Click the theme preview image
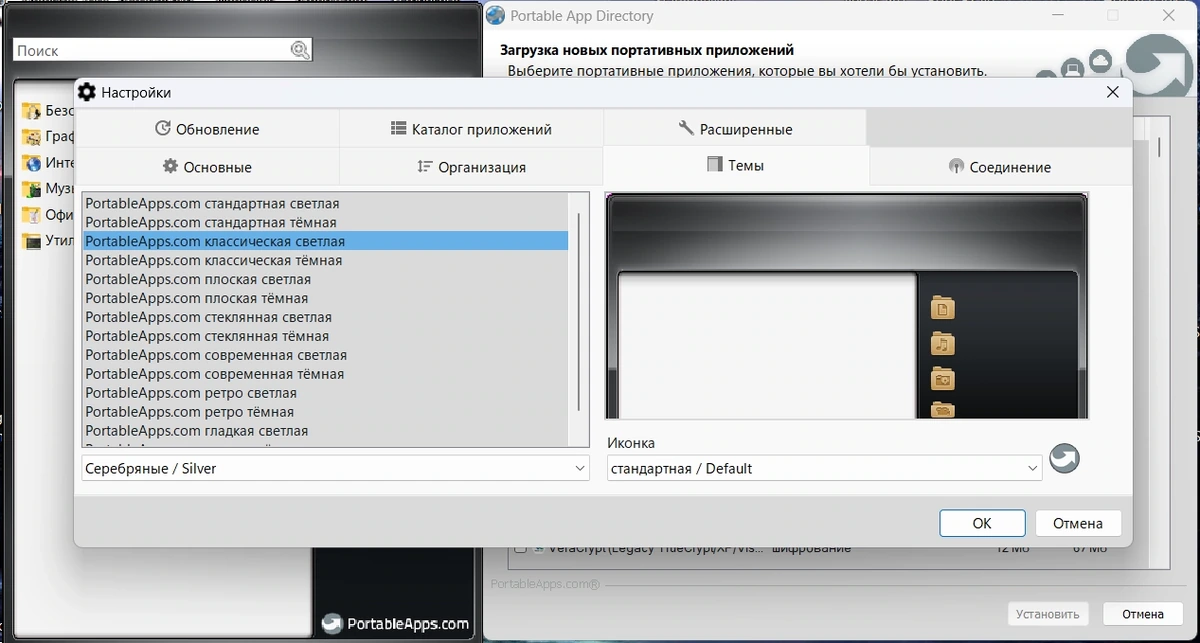 point(847,305)
